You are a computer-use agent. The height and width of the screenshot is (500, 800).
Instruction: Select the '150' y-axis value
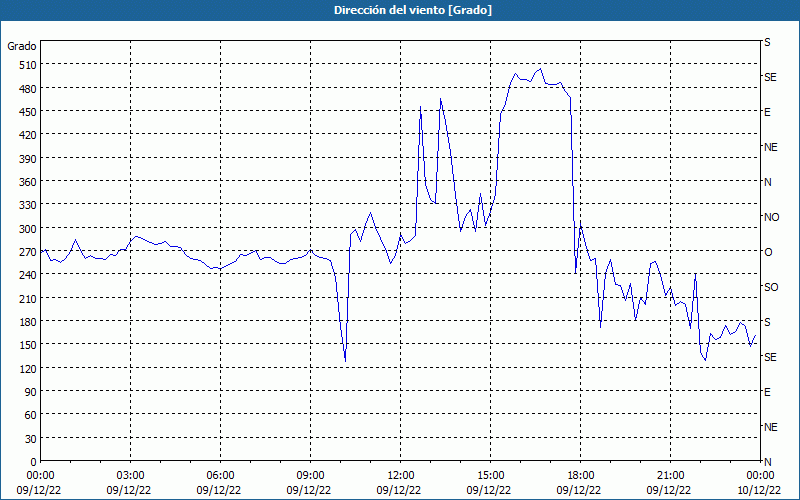pos(29,346)
